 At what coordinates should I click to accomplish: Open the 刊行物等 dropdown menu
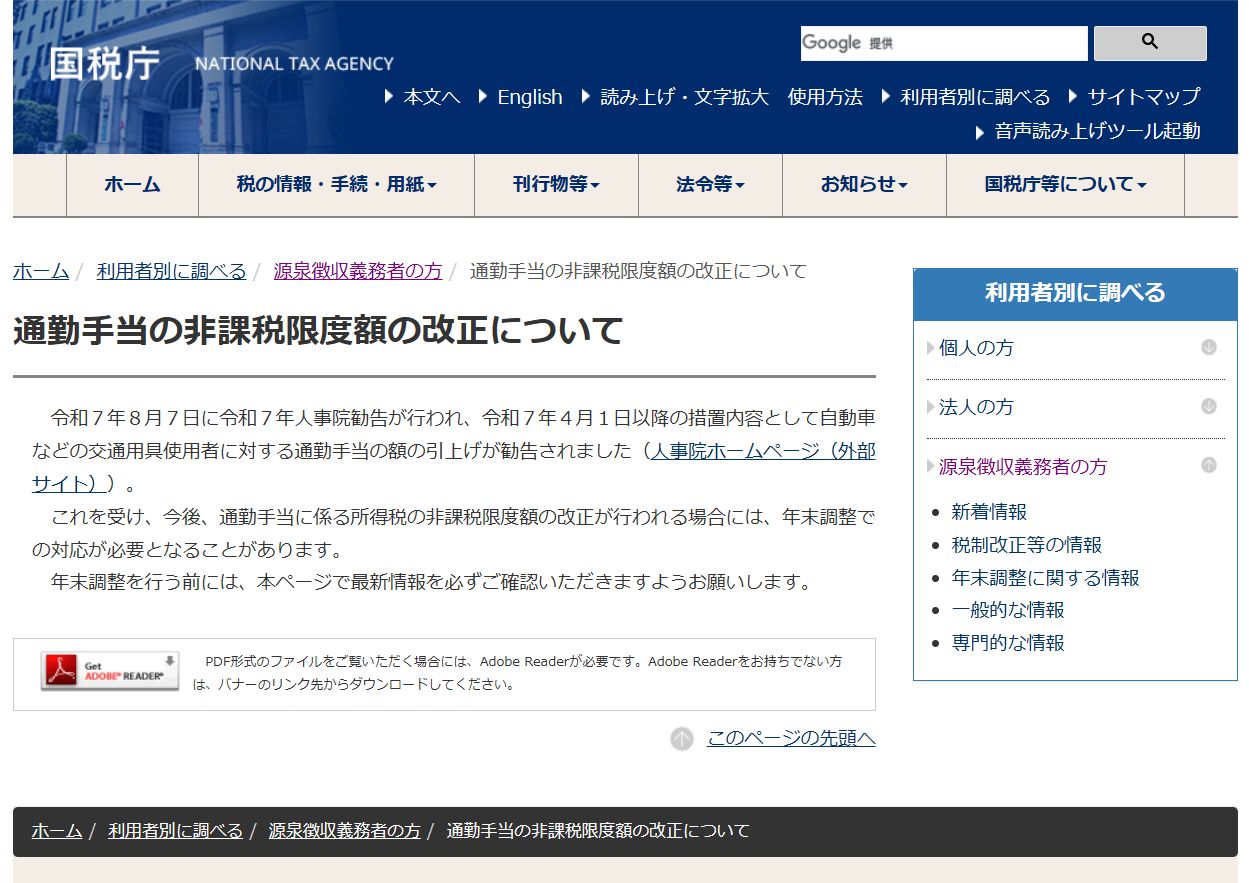[556, 185]
